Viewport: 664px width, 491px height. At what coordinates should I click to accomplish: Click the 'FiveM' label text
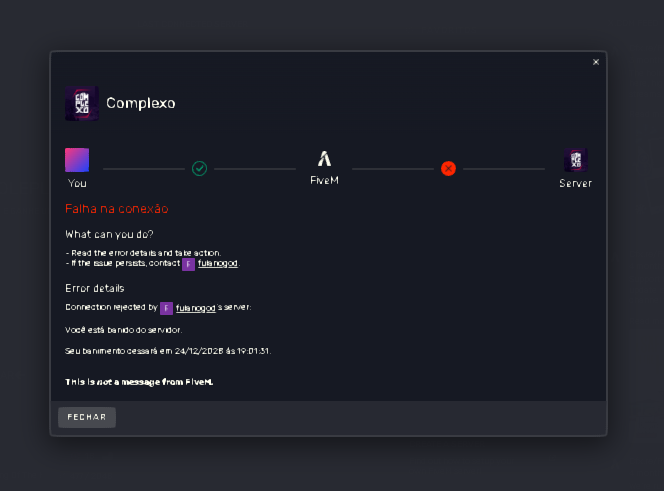tap(324, 180)
